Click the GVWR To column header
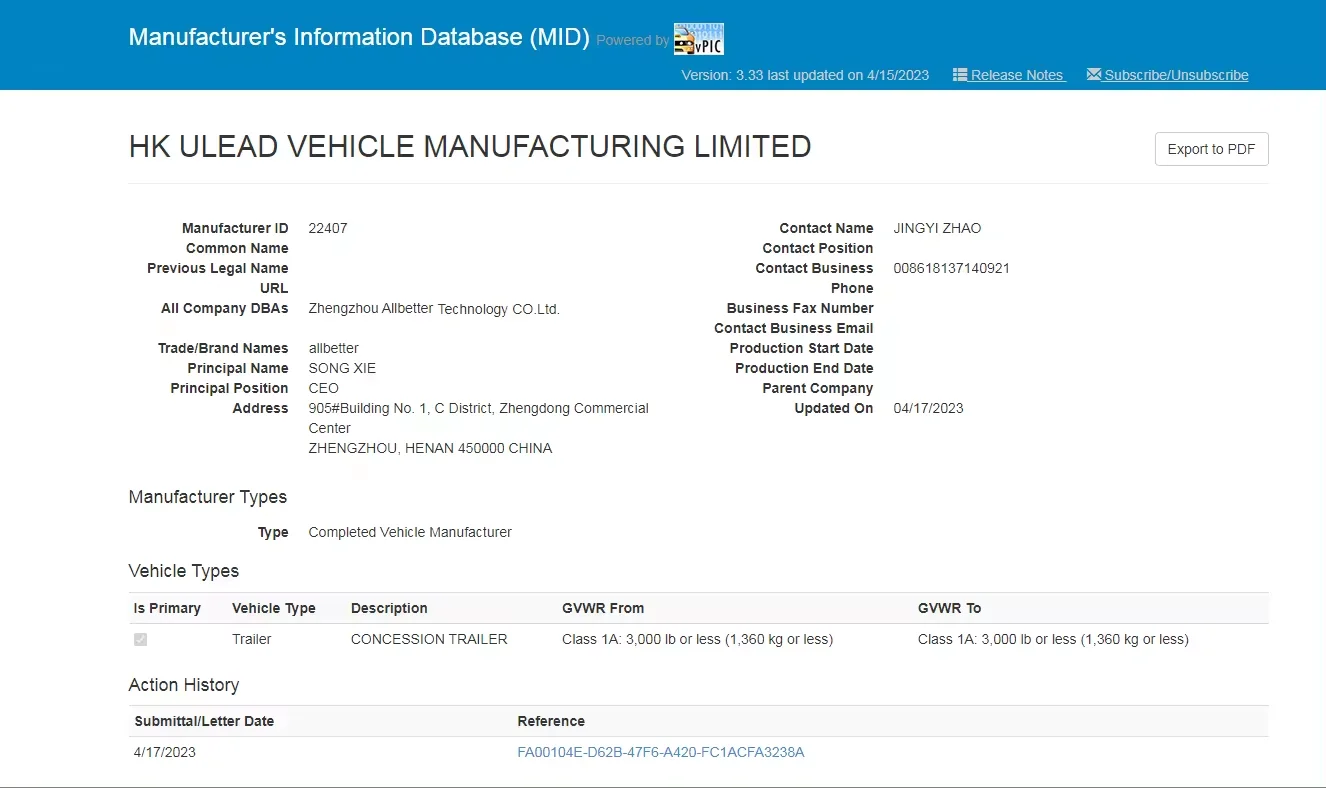Image resolution: width=1326 pixels, height=788 pixels. (949, 608)
